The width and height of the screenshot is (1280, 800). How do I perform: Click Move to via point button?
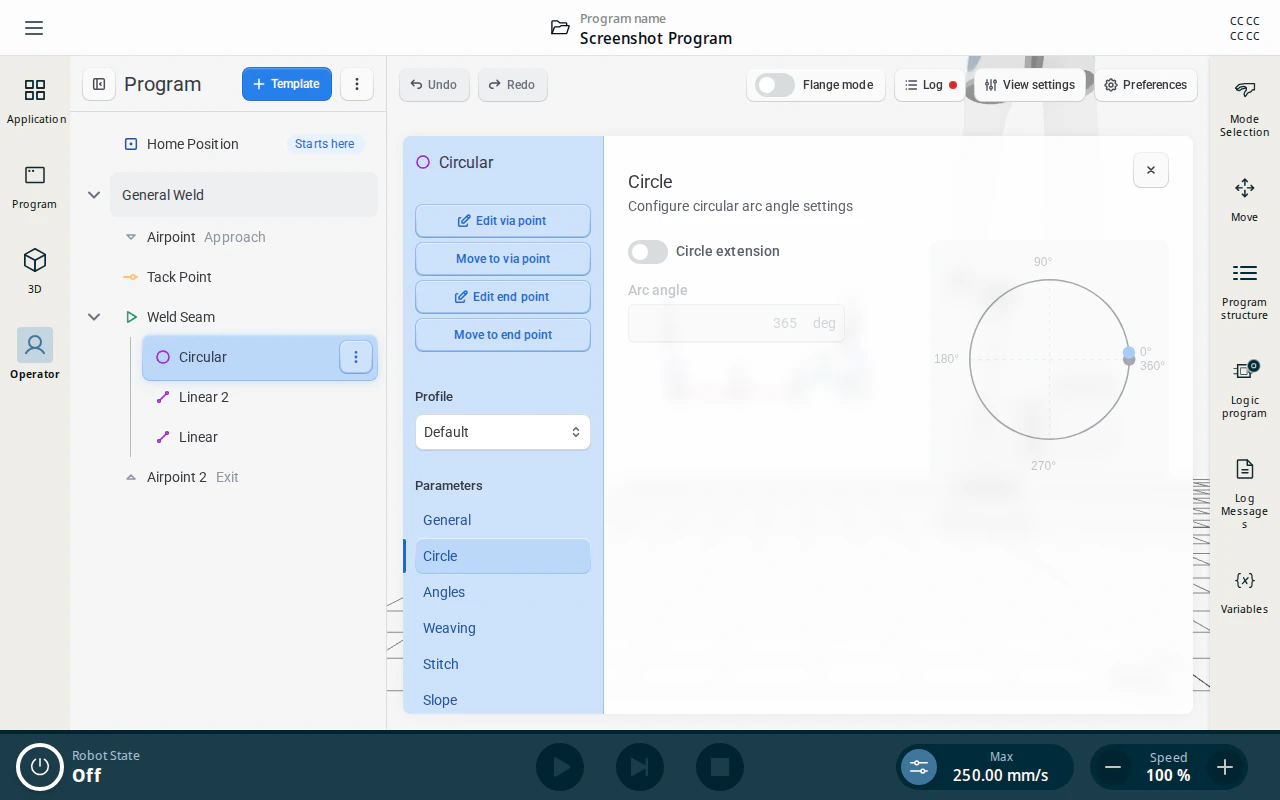tap(503, 259)
